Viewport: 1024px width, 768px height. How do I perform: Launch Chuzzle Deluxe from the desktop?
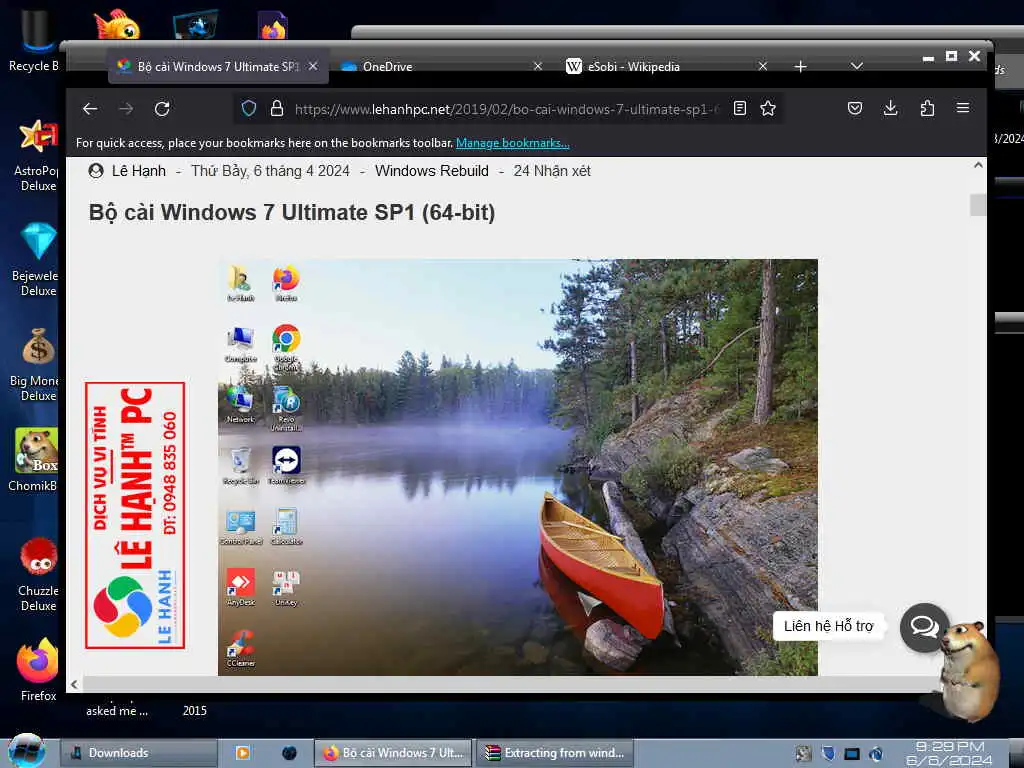tap(38, 575)
